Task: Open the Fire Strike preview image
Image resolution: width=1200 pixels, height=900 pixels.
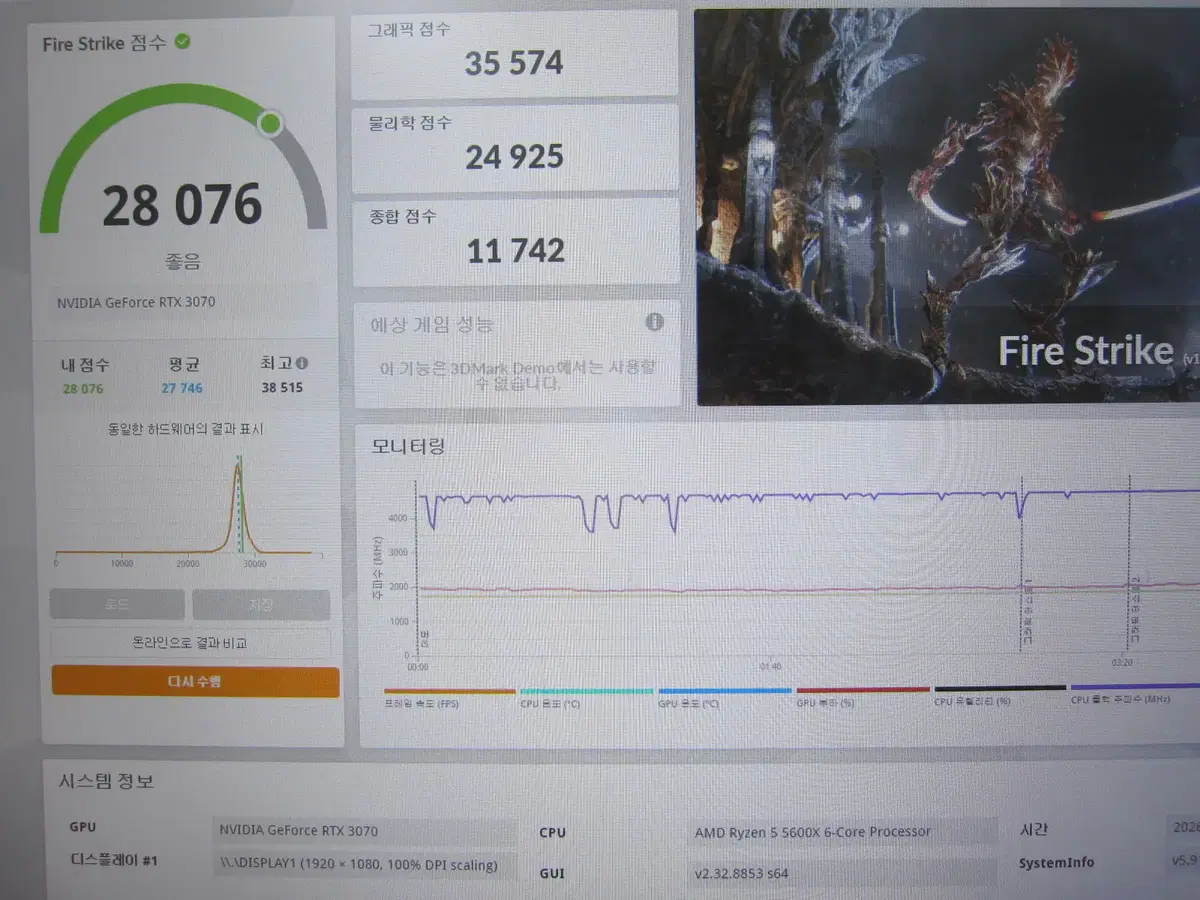Action: pyautogui.click(x=946, y=207)
